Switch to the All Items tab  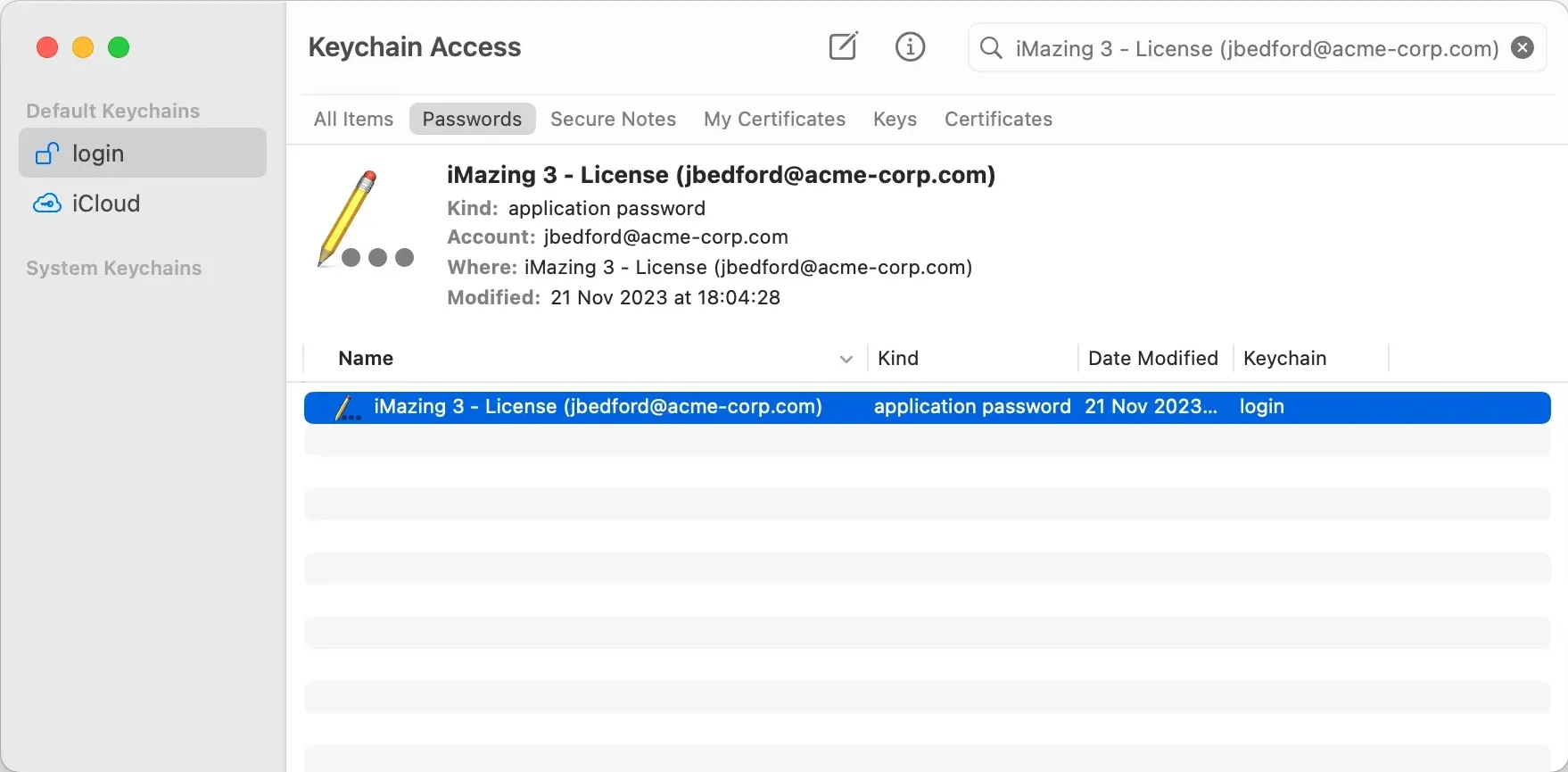coord(353,119)
